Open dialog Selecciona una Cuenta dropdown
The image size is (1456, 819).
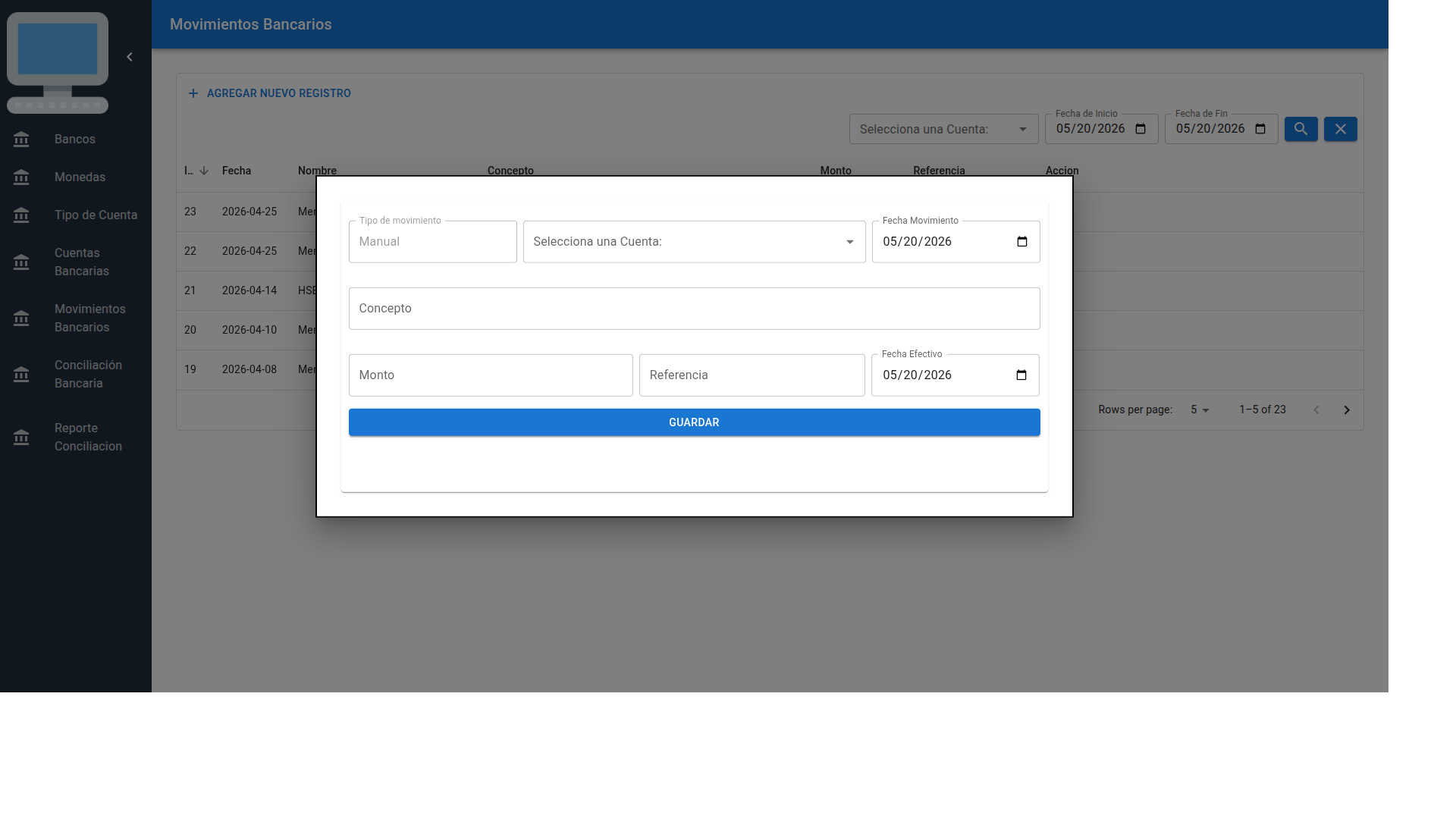tap(694, 242)
